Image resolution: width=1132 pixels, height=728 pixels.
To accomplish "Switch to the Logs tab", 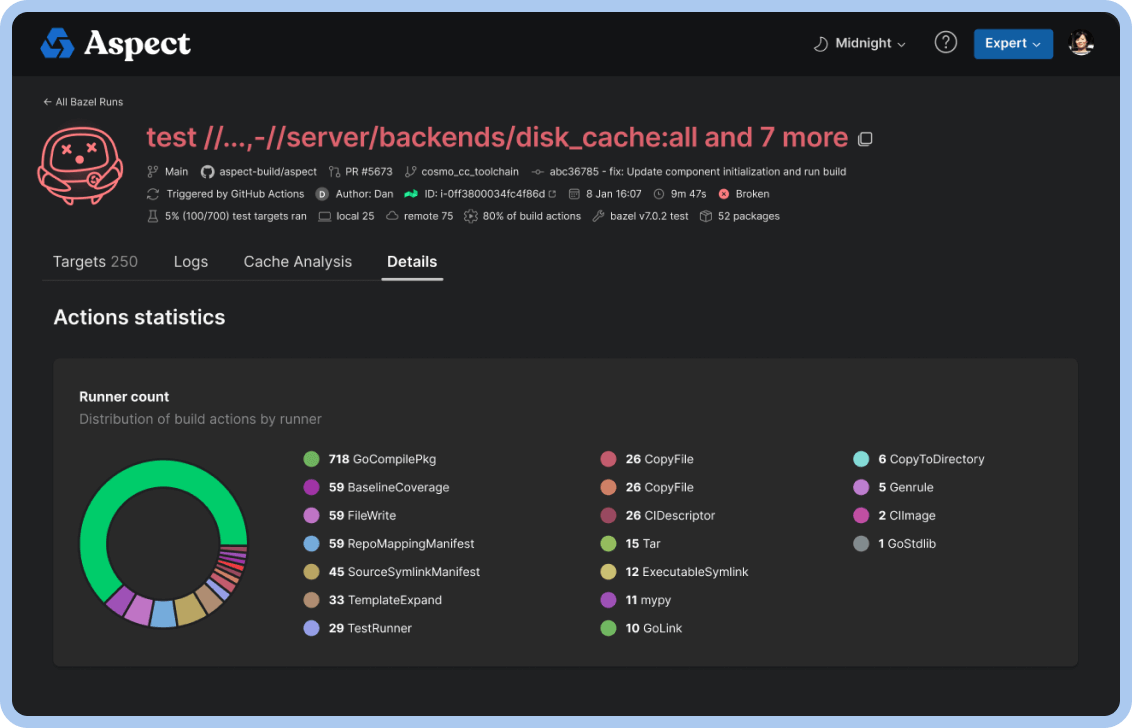I will coord(191,262).
